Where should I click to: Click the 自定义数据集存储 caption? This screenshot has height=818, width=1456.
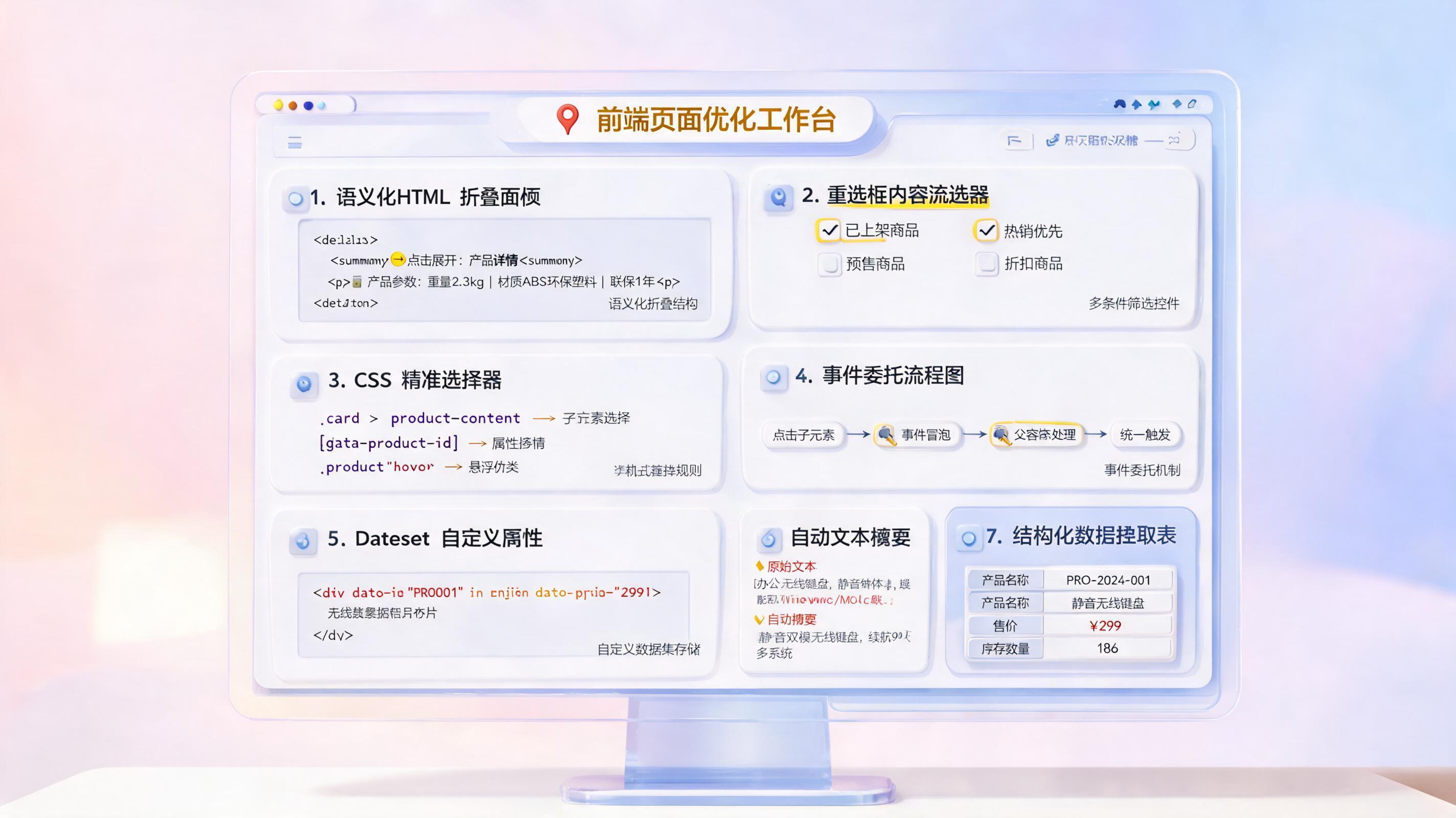tap(648, 649)
